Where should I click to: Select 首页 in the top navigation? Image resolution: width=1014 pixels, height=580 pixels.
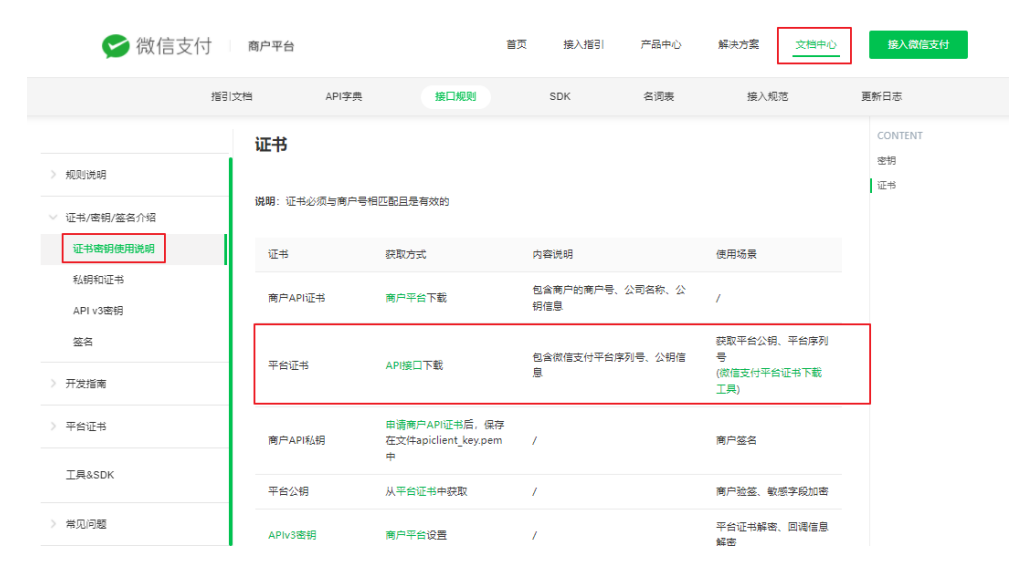click(516, 45)
